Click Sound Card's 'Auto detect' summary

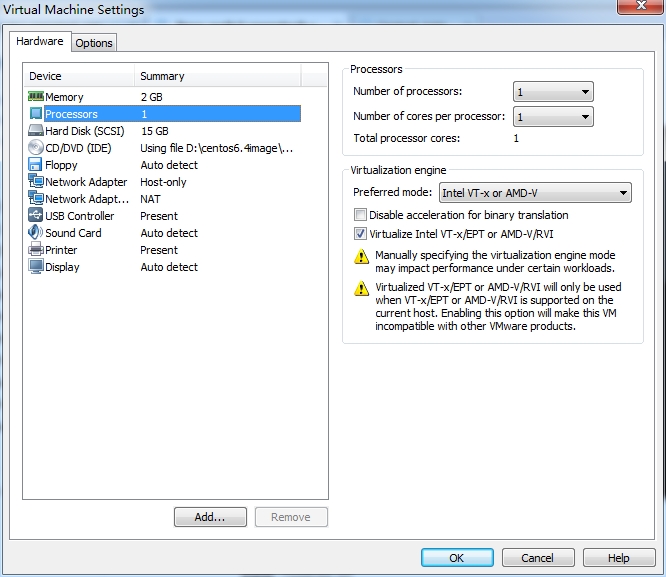pos(169,233)
